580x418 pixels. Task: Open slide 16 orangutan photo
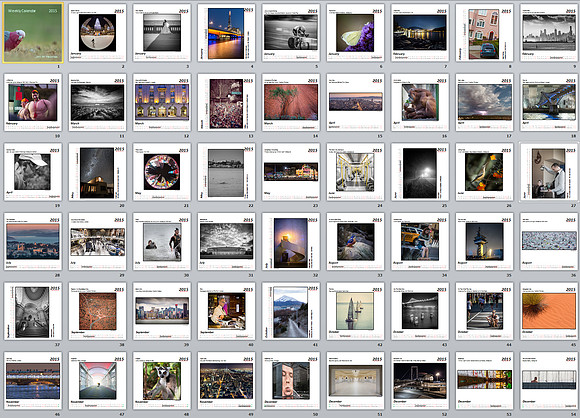[419, 102]
